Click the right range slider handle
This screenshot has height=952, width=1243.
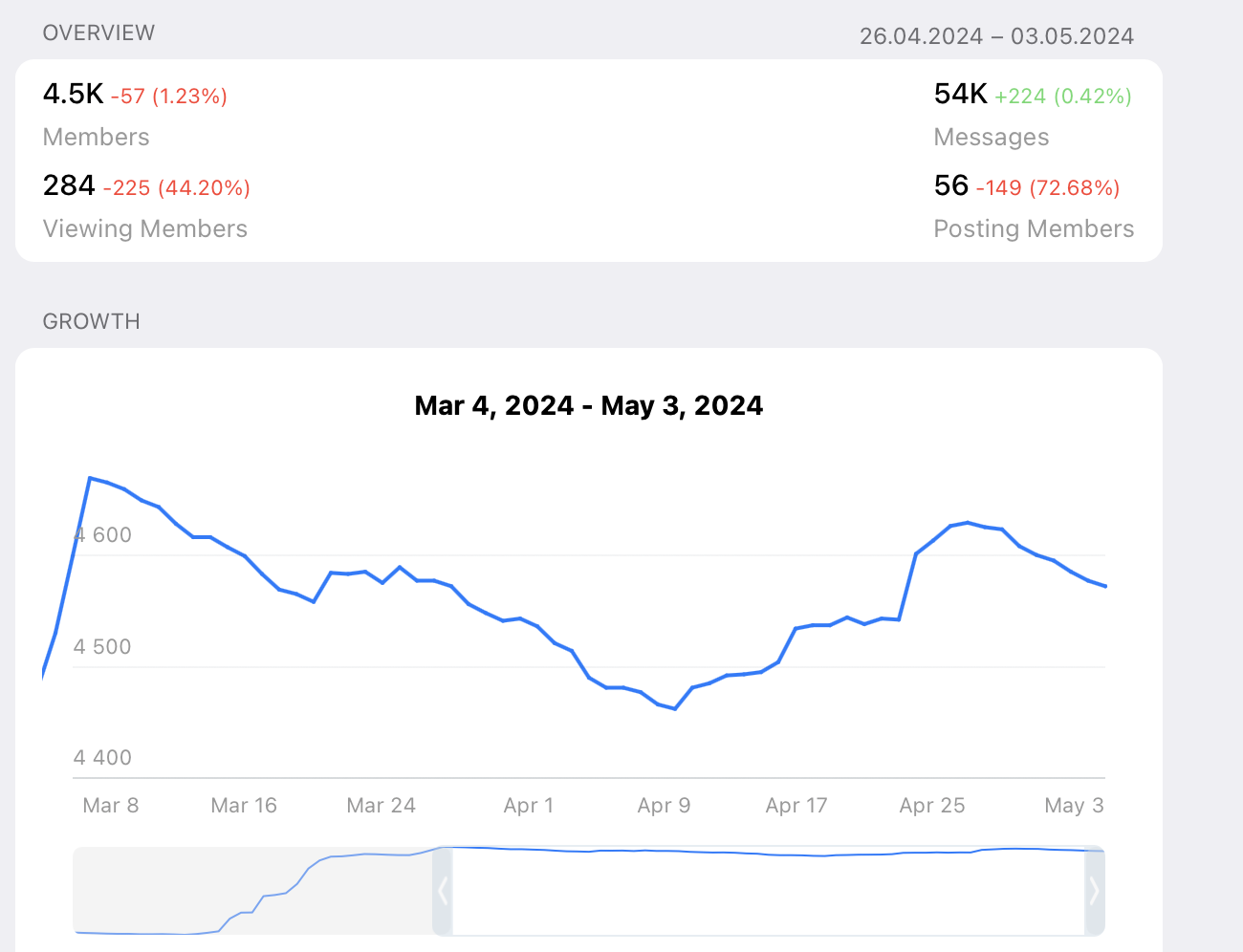click(x=1095, y=891)
